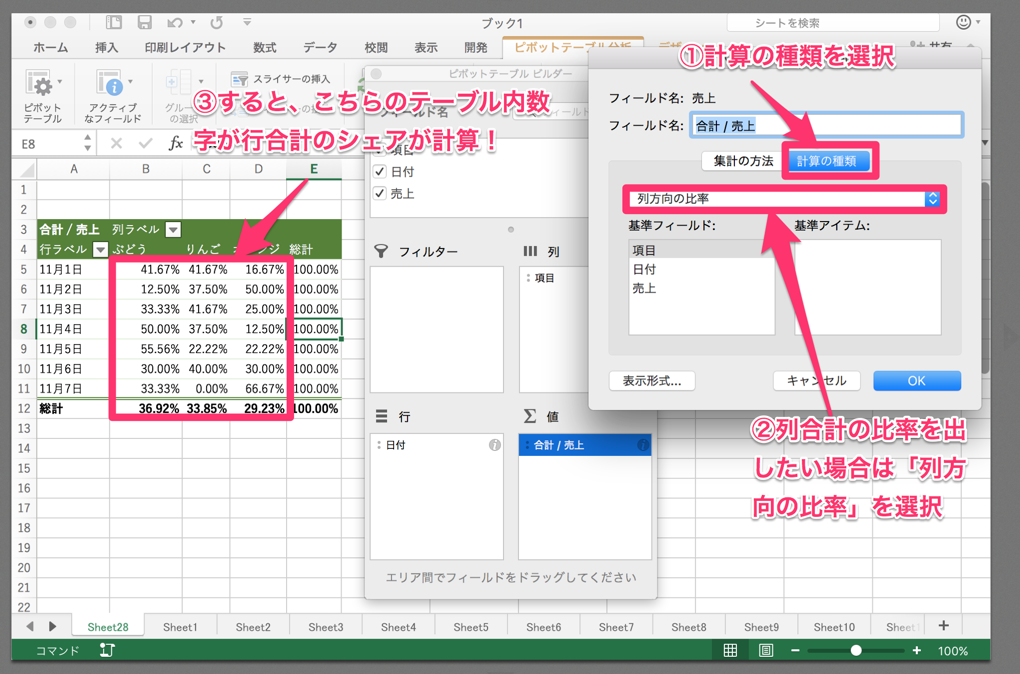Toggle the 日付 field checkbox
1020x674 pixels.
click(380, 172)
